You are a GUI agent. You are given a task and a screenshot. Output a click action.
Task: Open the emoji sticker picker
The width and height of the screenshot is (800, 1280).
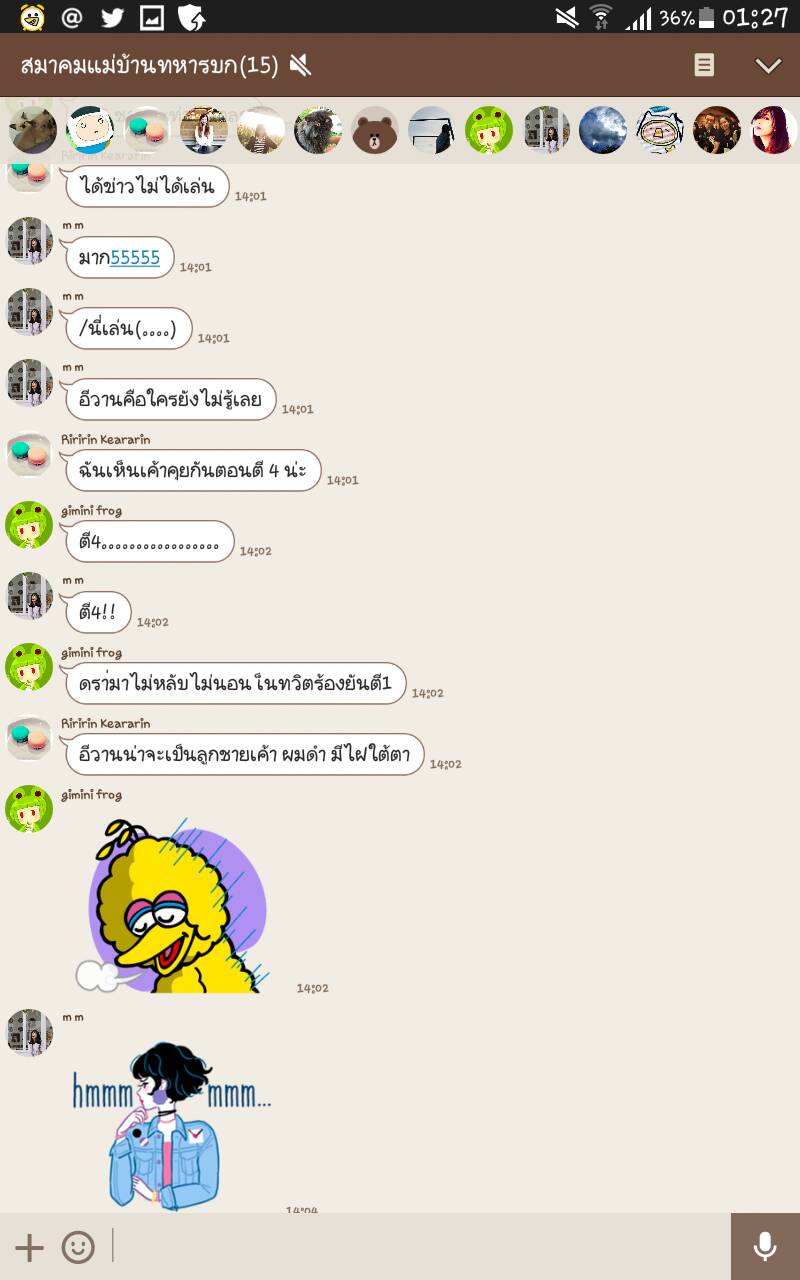(x=78, y=1247)
